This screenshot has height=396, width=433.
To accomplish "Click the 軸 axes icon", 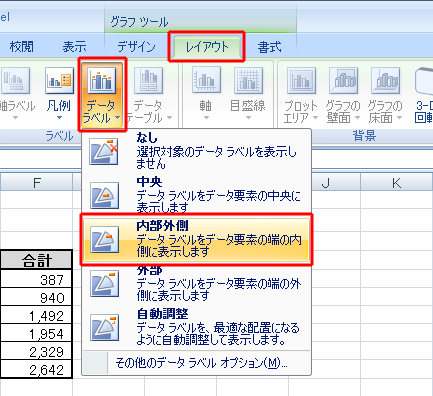I will tap(206, 80).
